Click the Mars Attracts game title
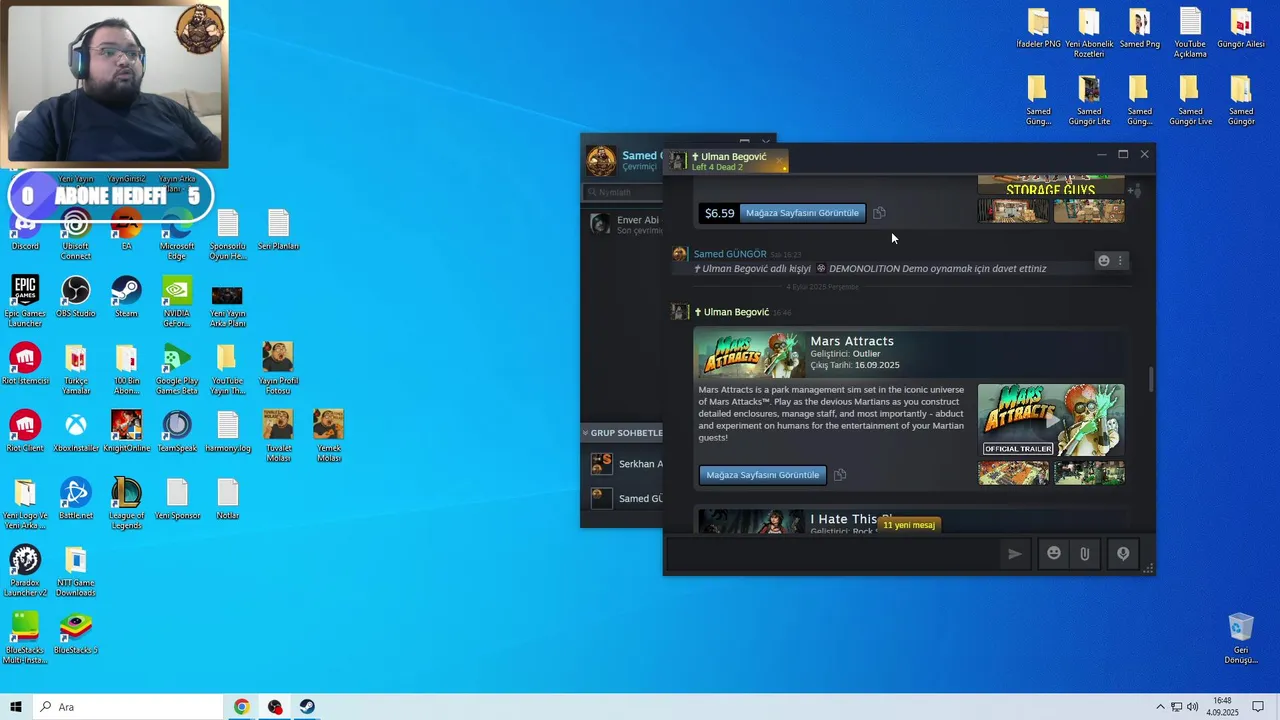Viewport: 1280px width, 720px height. point(852,341)
